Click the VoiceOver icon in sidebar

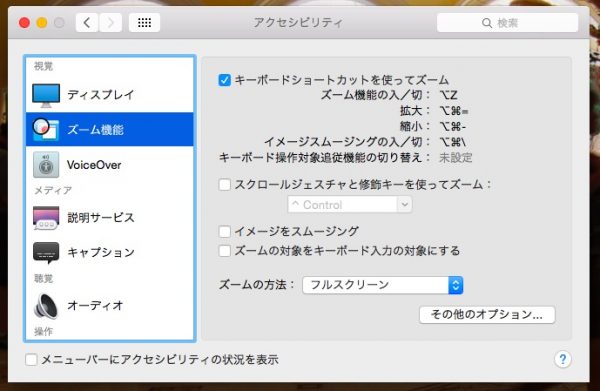(x=46, y=165)
